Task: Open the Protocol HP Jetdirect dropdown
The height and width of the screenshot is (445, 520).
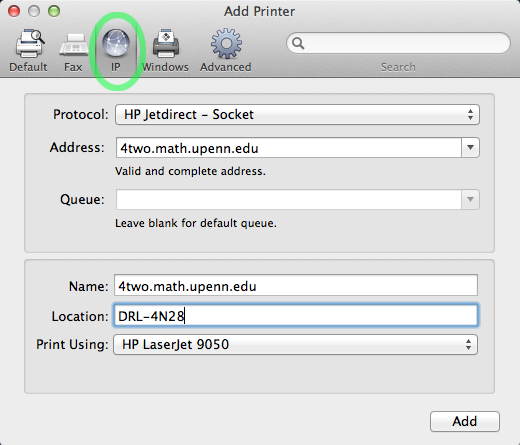Action: point(297,115)
